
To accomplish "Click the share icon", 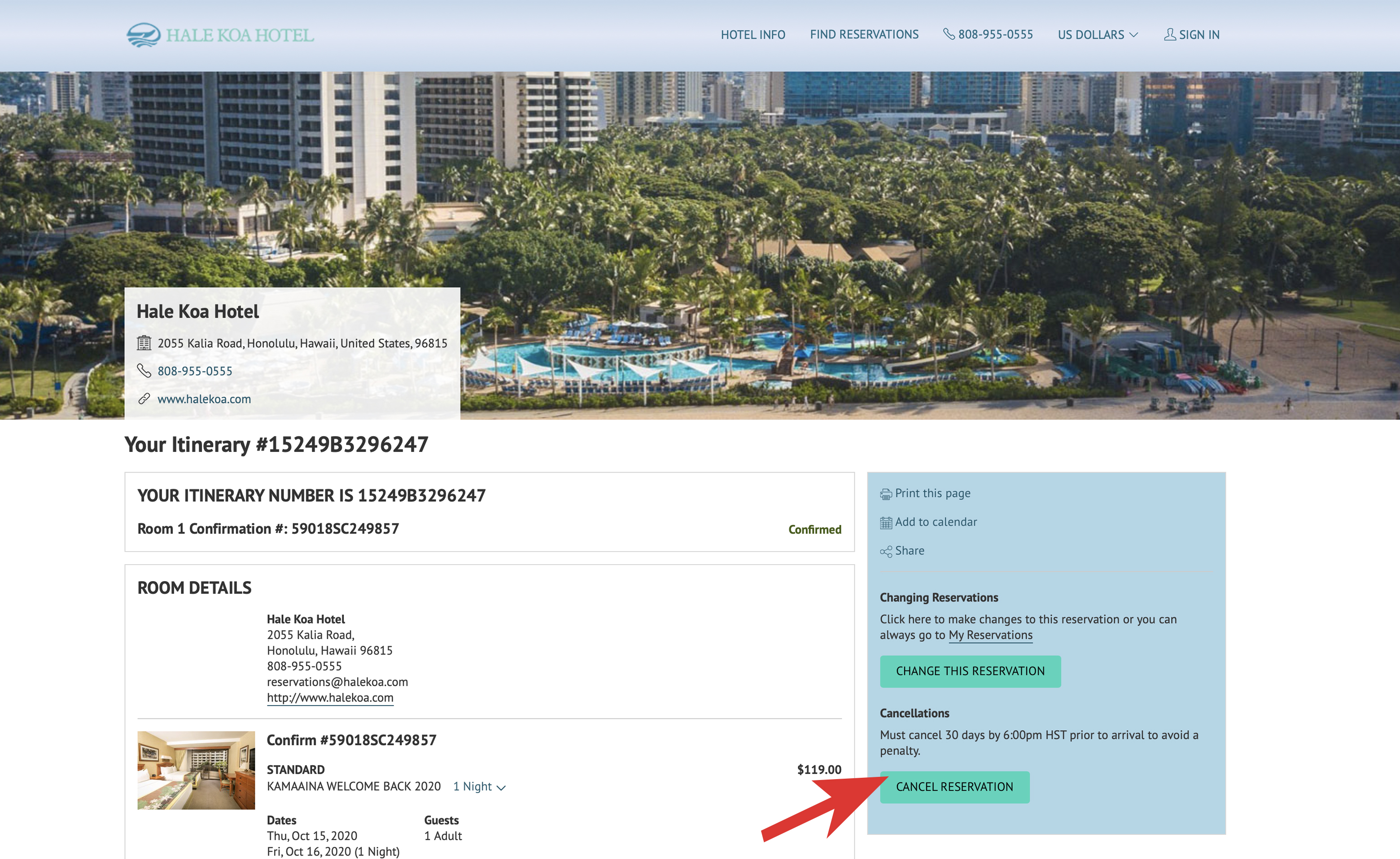I will tap(885, 550).
